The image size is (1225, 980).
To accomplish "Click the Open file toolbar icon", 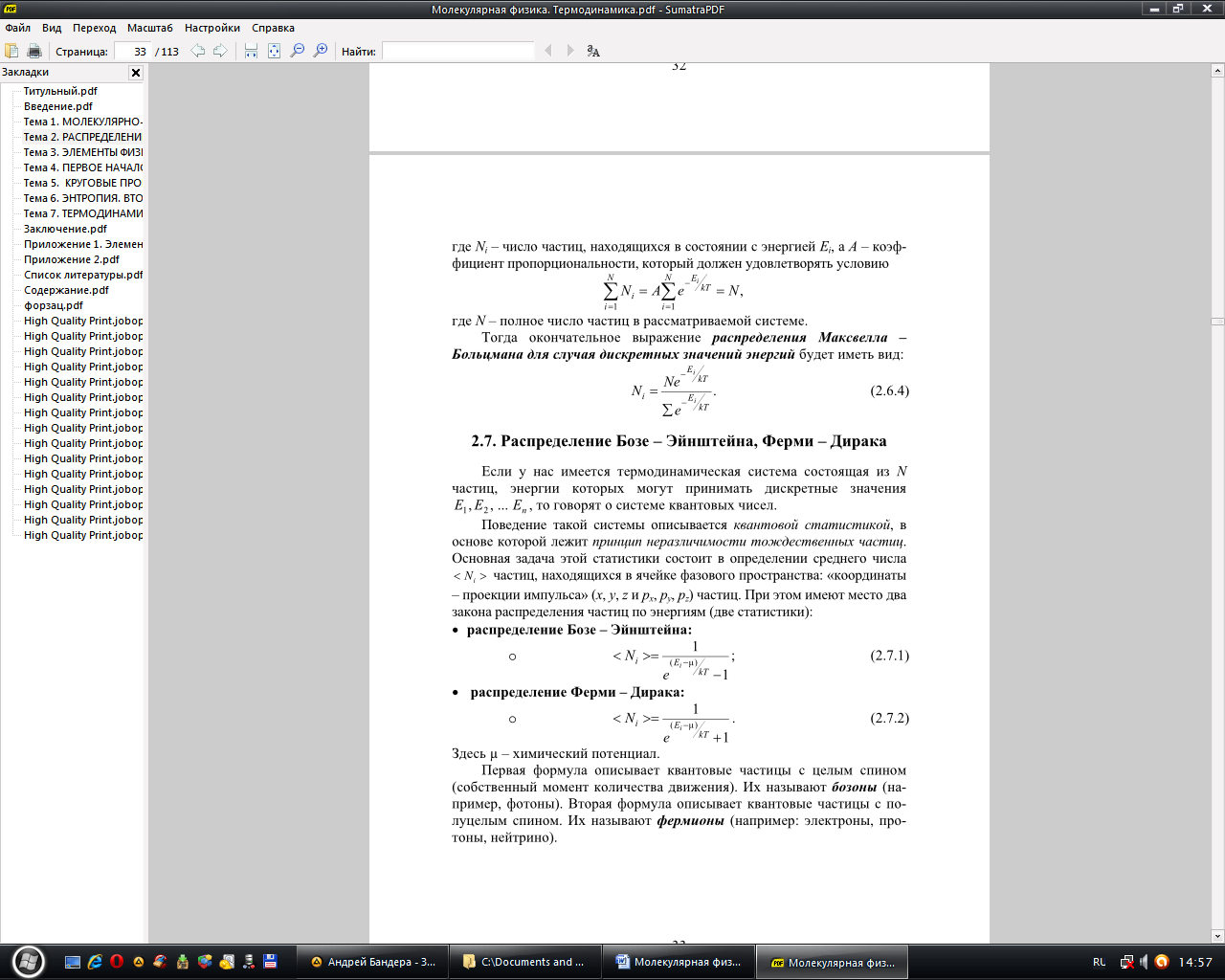I will (11, 51).
